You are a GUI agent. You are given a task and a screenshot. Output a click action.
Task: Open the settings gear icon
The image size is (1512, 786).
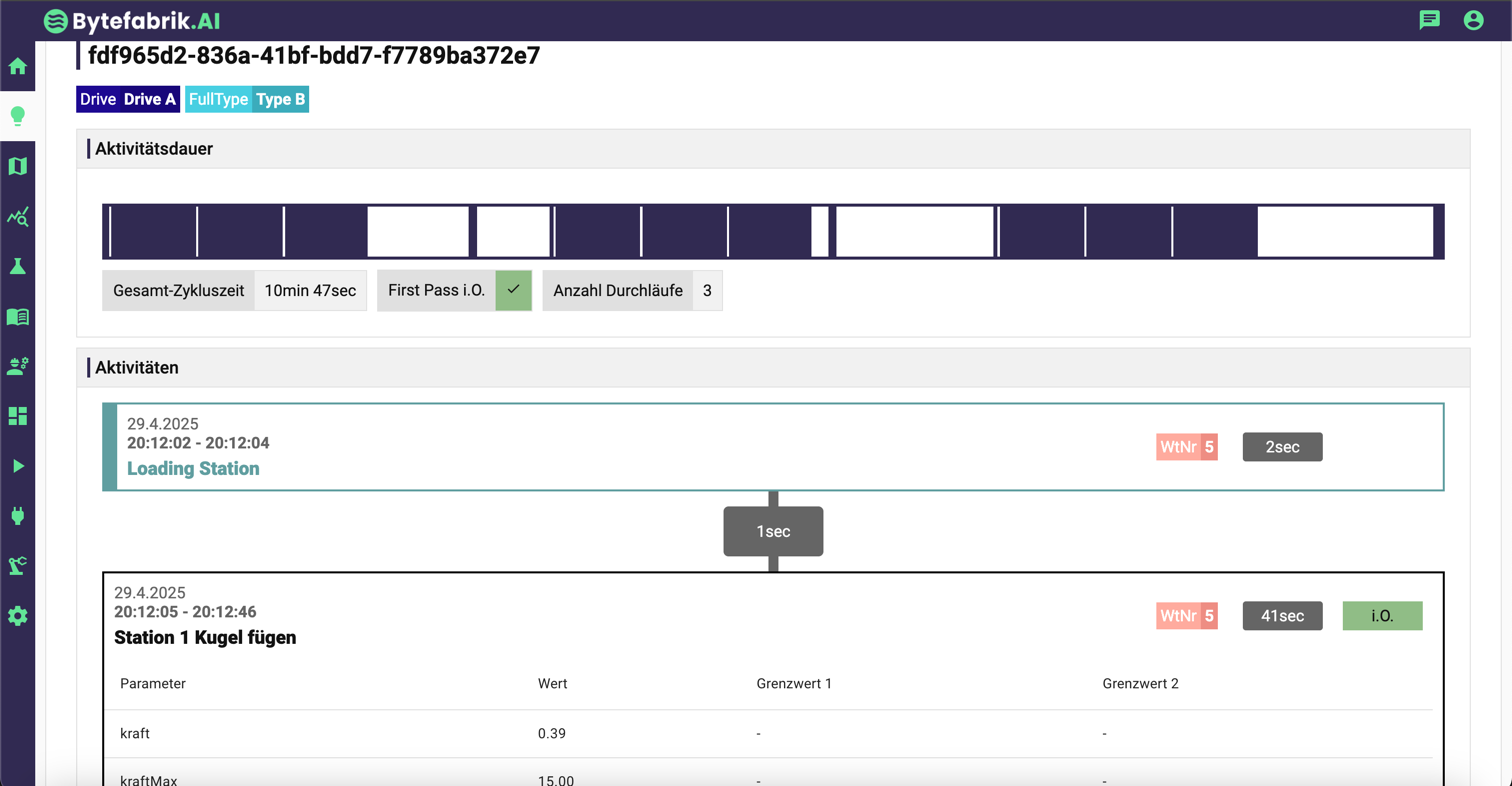17,616
